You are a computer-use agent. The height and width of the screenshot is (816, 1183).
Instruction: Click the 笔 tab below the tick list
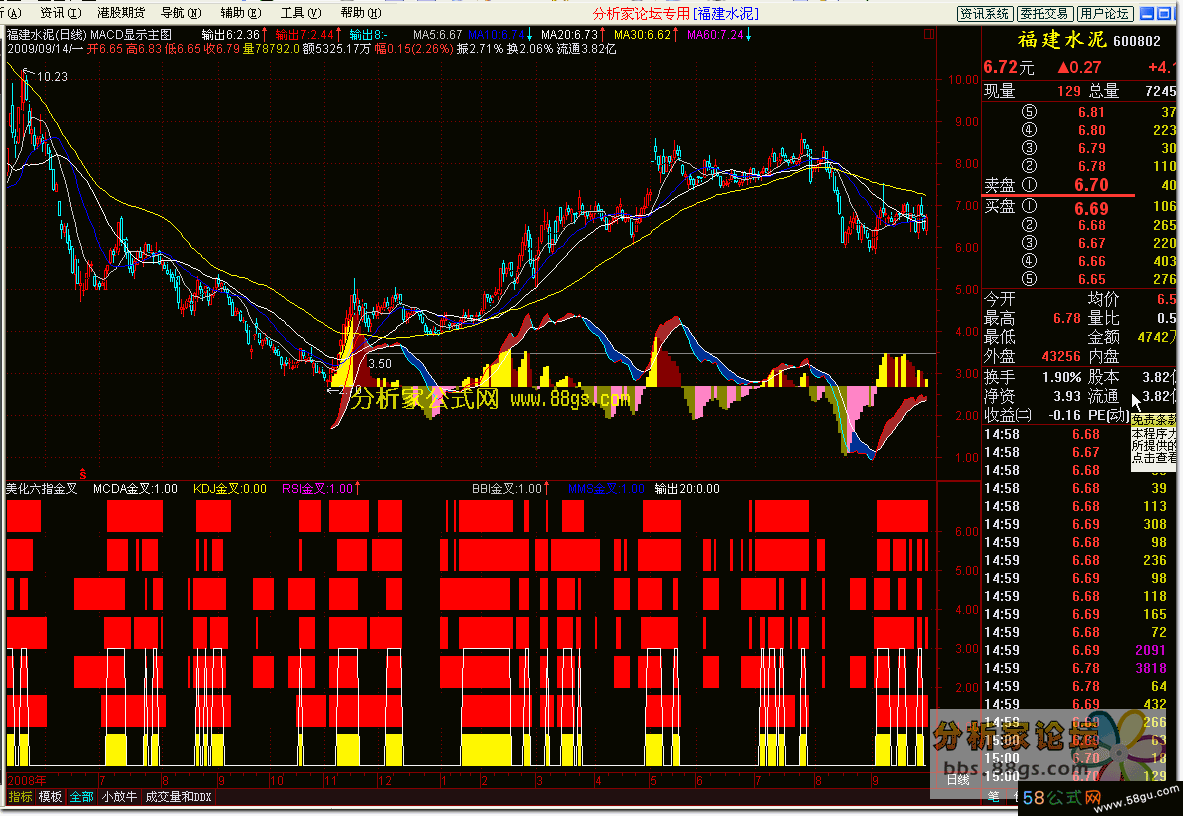tap(994, 796)
